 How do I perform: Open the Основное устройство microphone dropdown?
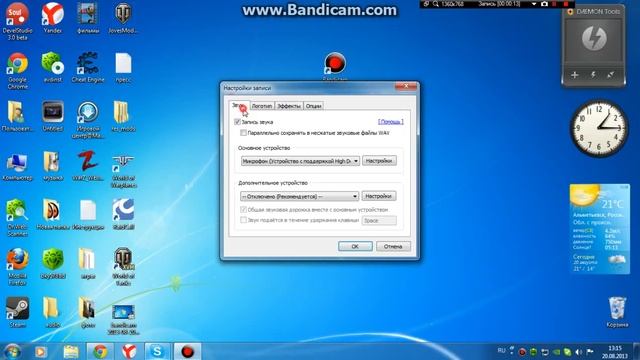tap(300, 161)
